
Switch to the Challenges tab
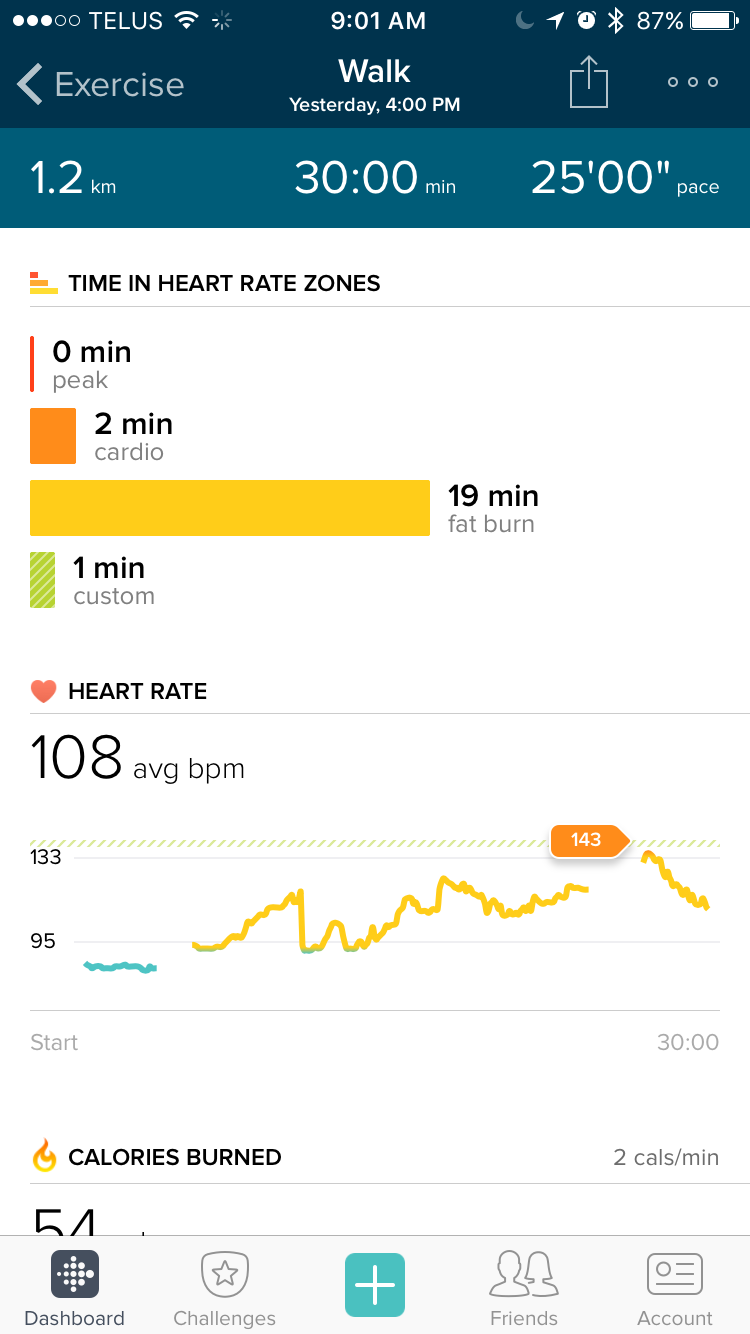click(224, 1288)
